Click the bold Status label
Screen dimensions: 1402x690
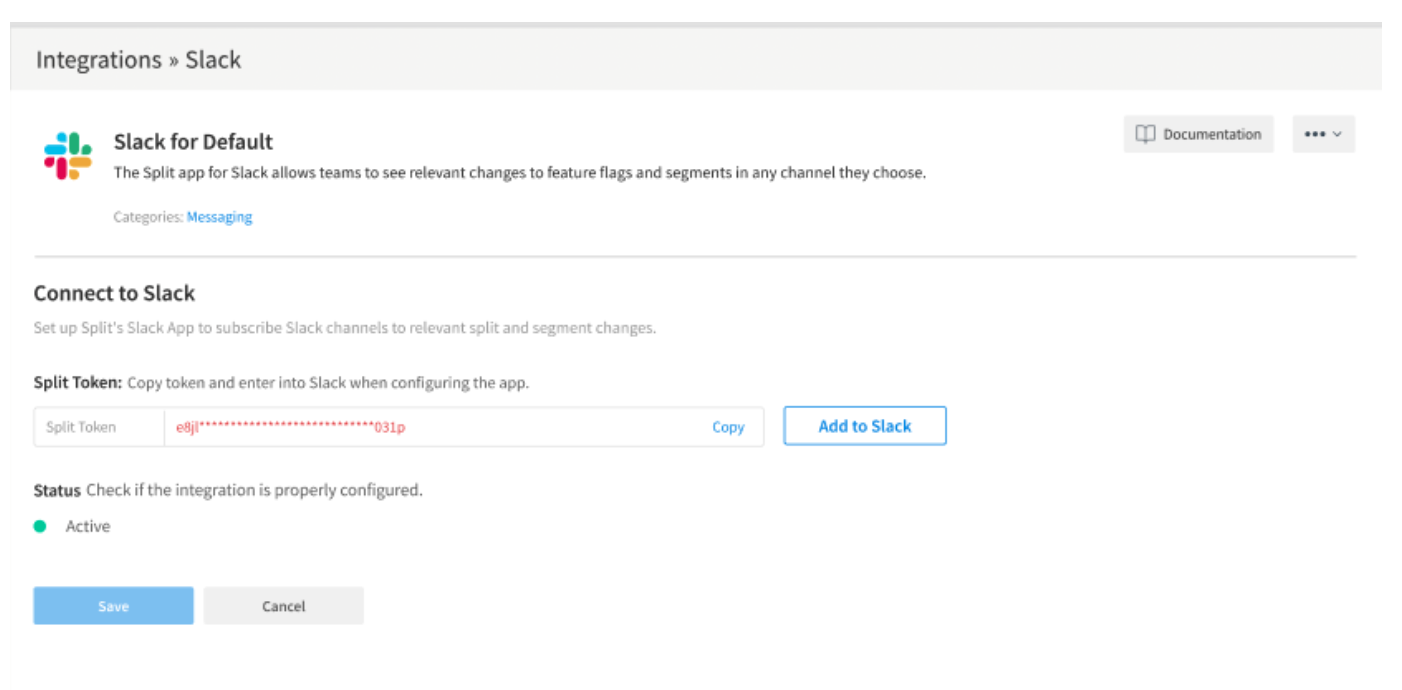57,491
